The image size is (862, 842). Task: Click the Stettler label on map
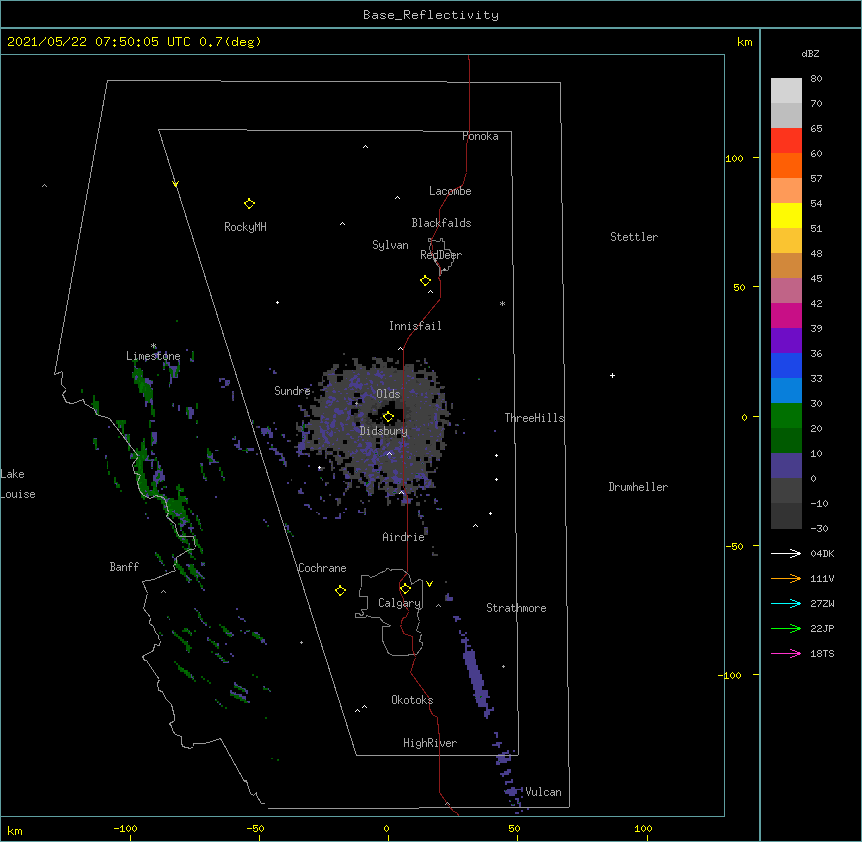coord(634,237)
